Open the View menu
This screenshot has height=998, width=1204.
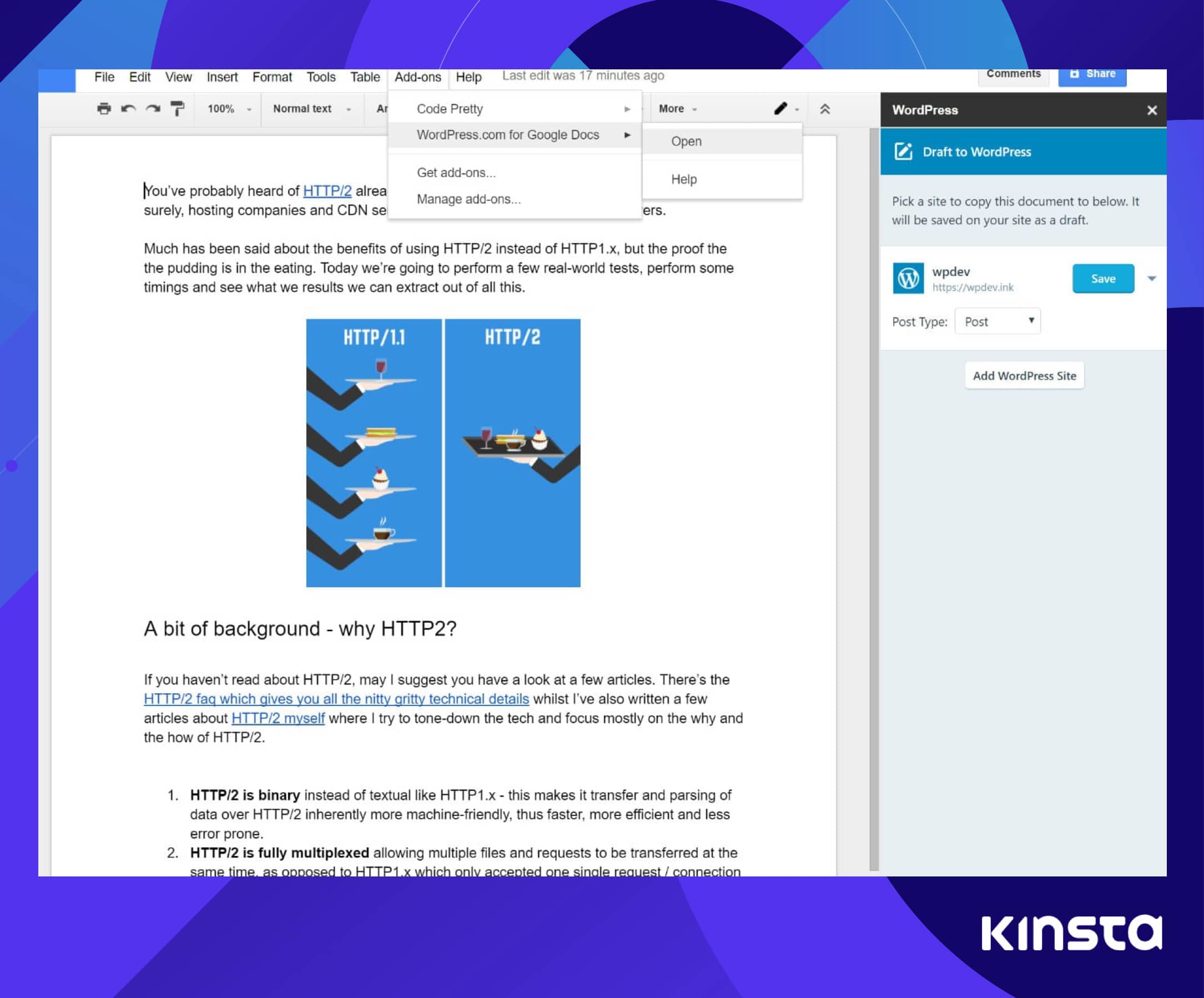click(x=178, y=77)
